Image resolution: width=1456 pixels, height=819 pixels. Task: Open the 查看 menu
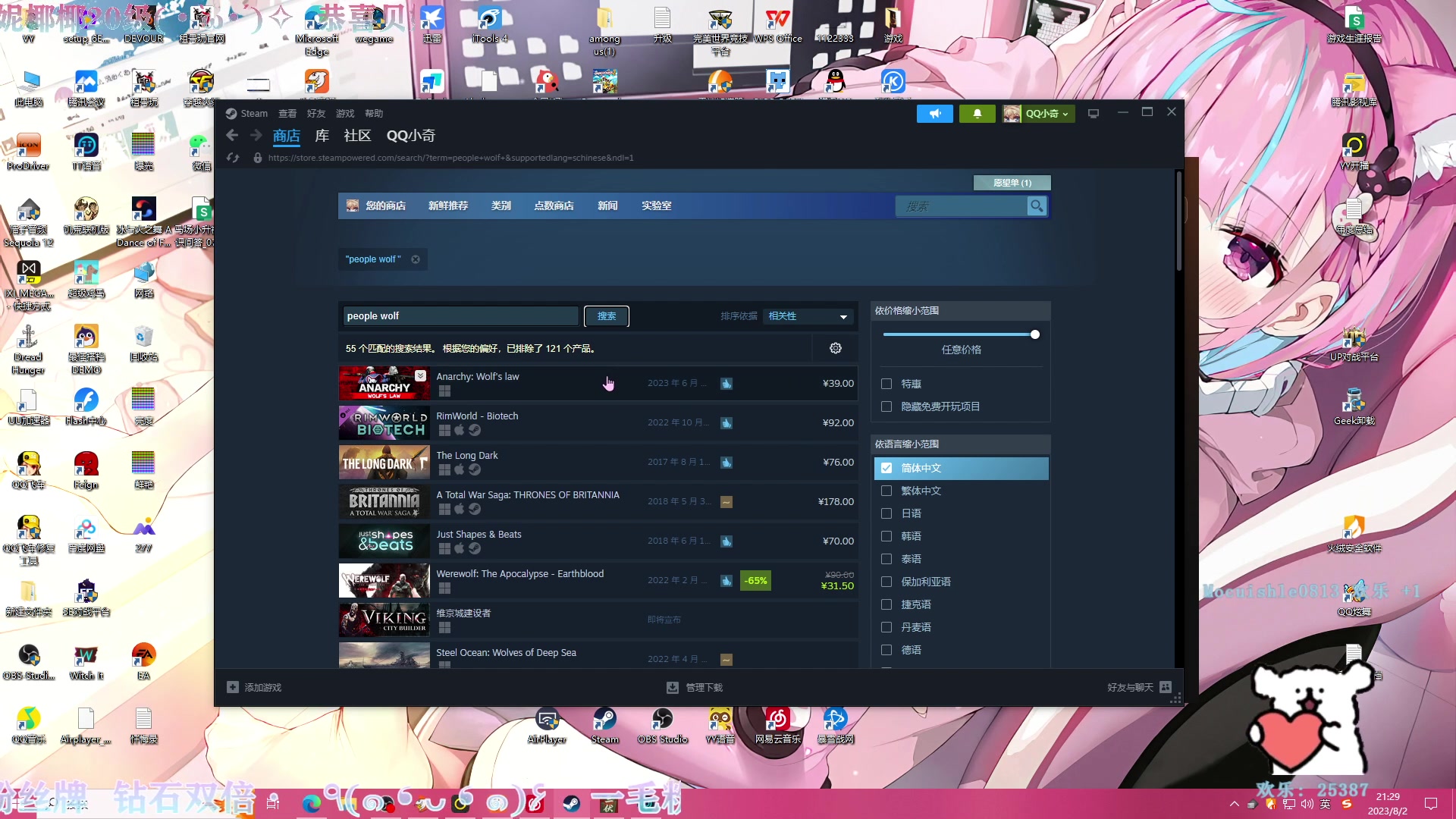coord(287,114)
